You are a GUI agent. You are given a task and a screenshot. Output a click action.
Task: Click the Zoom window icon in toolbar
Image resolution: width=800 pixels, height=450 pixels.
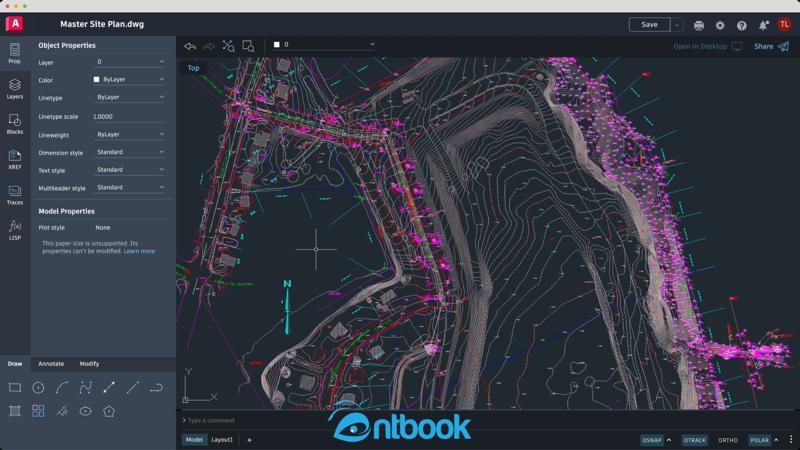pyautogui.click(x=248, y=46)
